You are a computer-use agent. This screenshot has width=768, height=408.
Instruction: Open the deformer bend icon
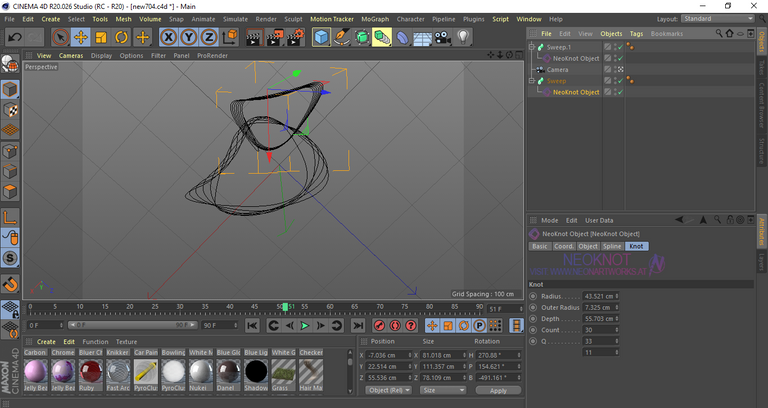[x=402, y=37]
